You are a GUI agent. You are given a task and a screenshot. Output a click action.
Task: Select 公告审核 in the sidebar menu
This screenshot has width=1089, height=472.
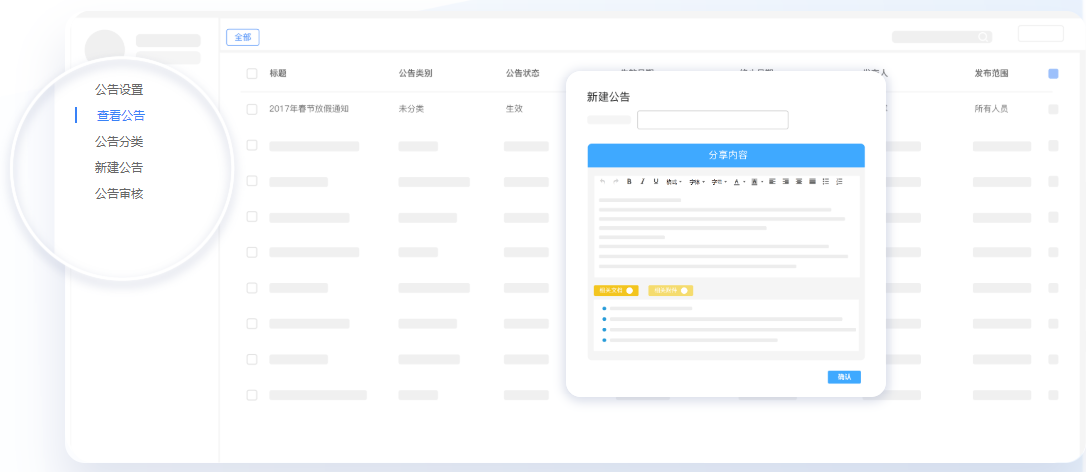coord(119,194)
